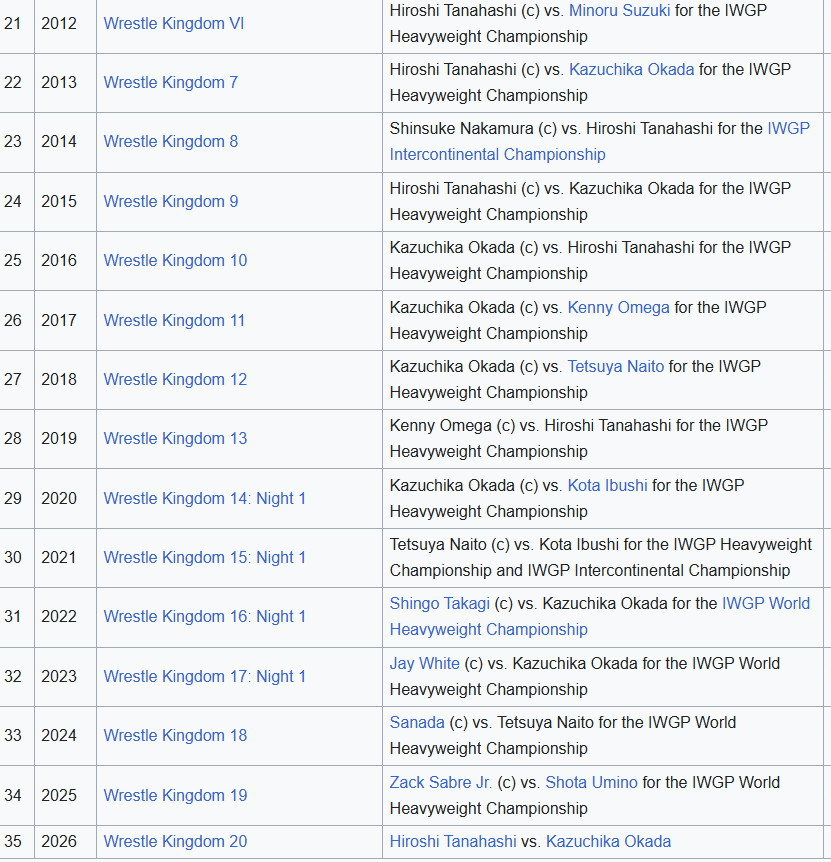The image size is (831, 862).
Task: Click the row number 25 cell
Action: click(16, 261)
